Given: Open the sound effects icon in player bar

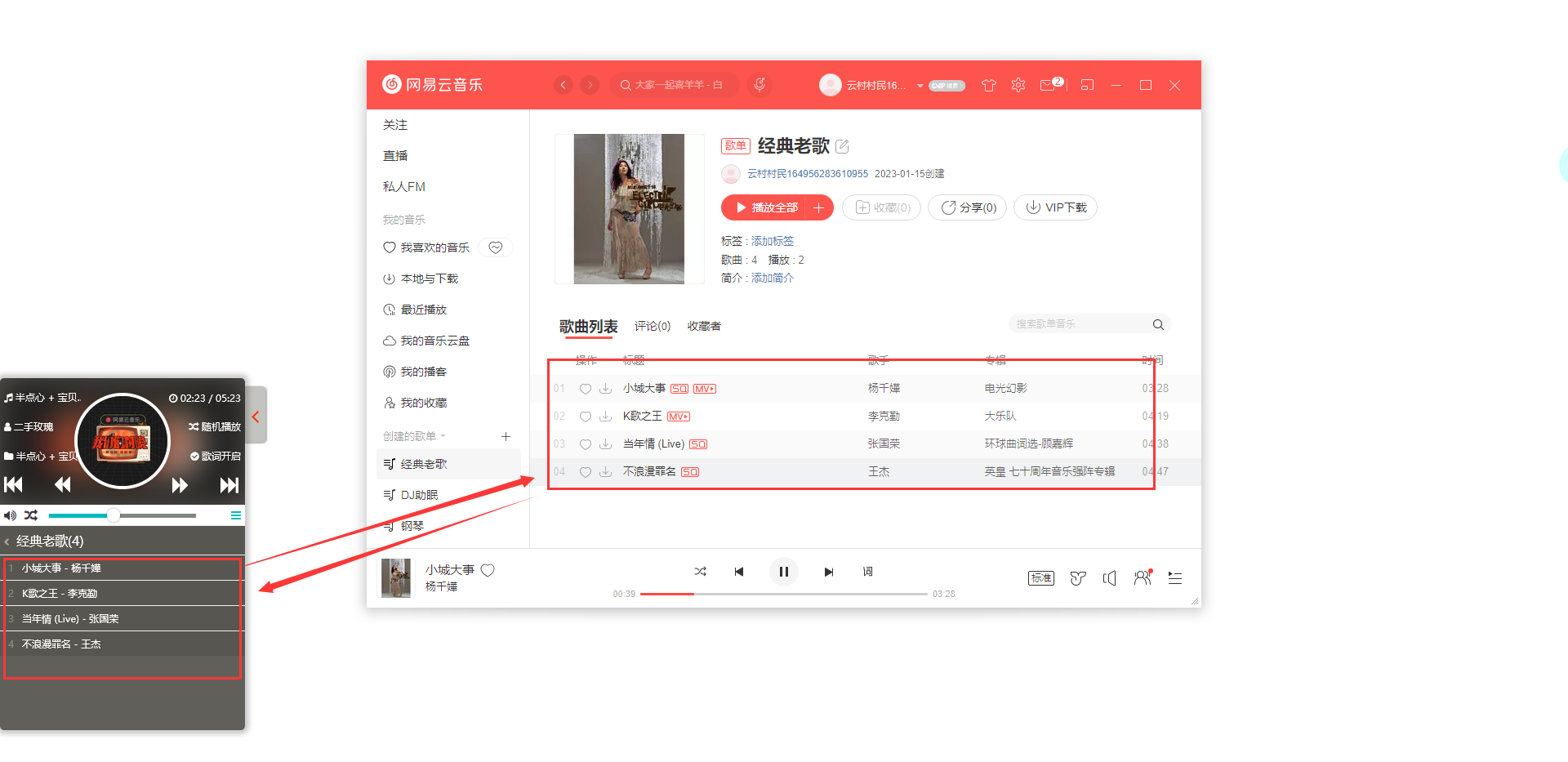Looking at the screenshot, I should pos(1078,578).
